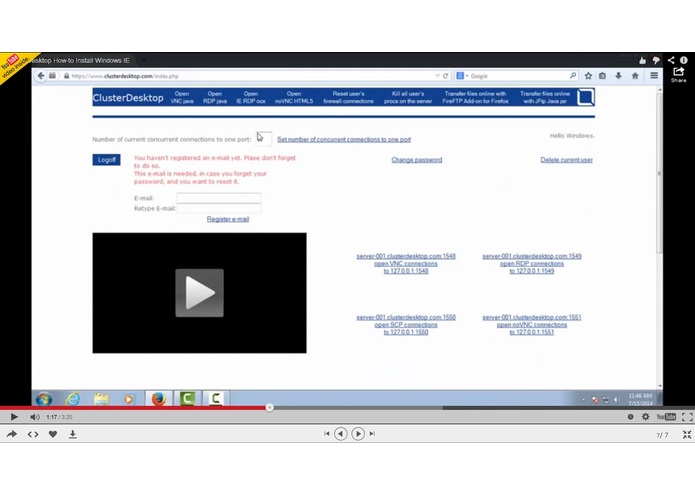695x494 pixels.
Task: Open Firefox from the taskbar
Action: pos(158,399)
